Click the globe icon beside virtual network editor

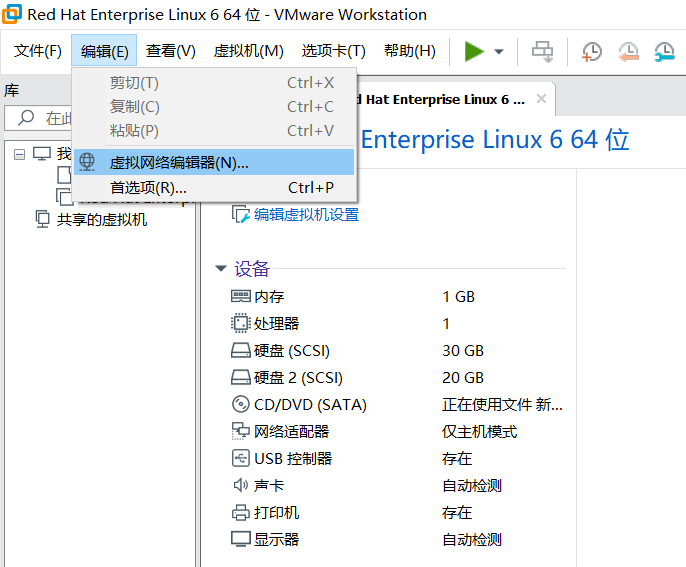pos(87,162)
